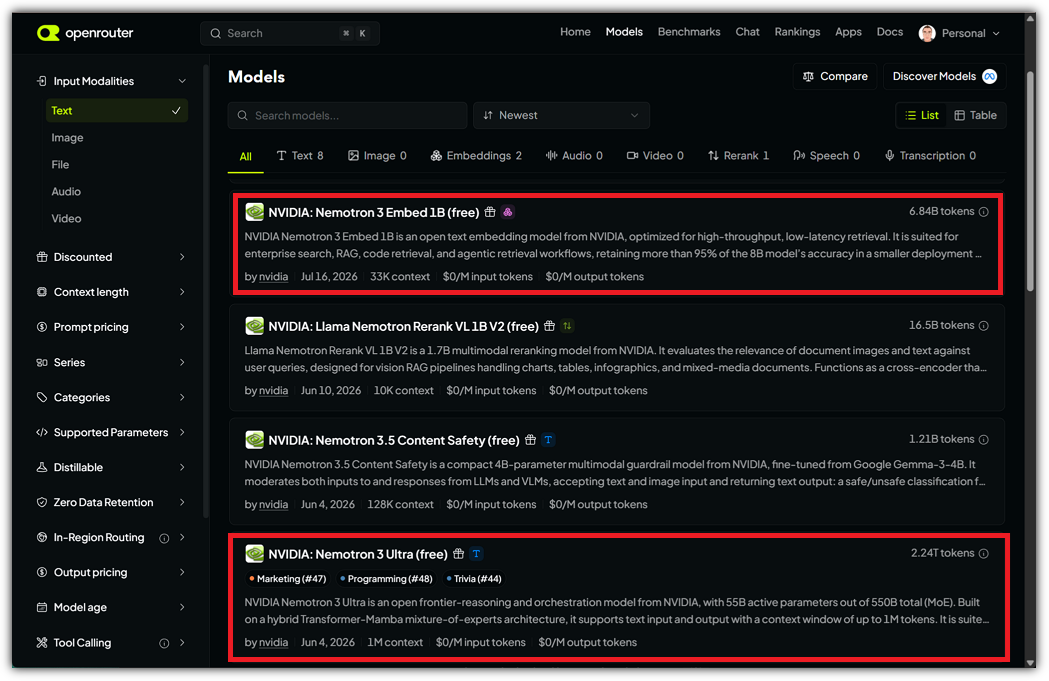Screen dimensions: 1049x681
Task: Switch to List view
Action: [x=921, y=115]
